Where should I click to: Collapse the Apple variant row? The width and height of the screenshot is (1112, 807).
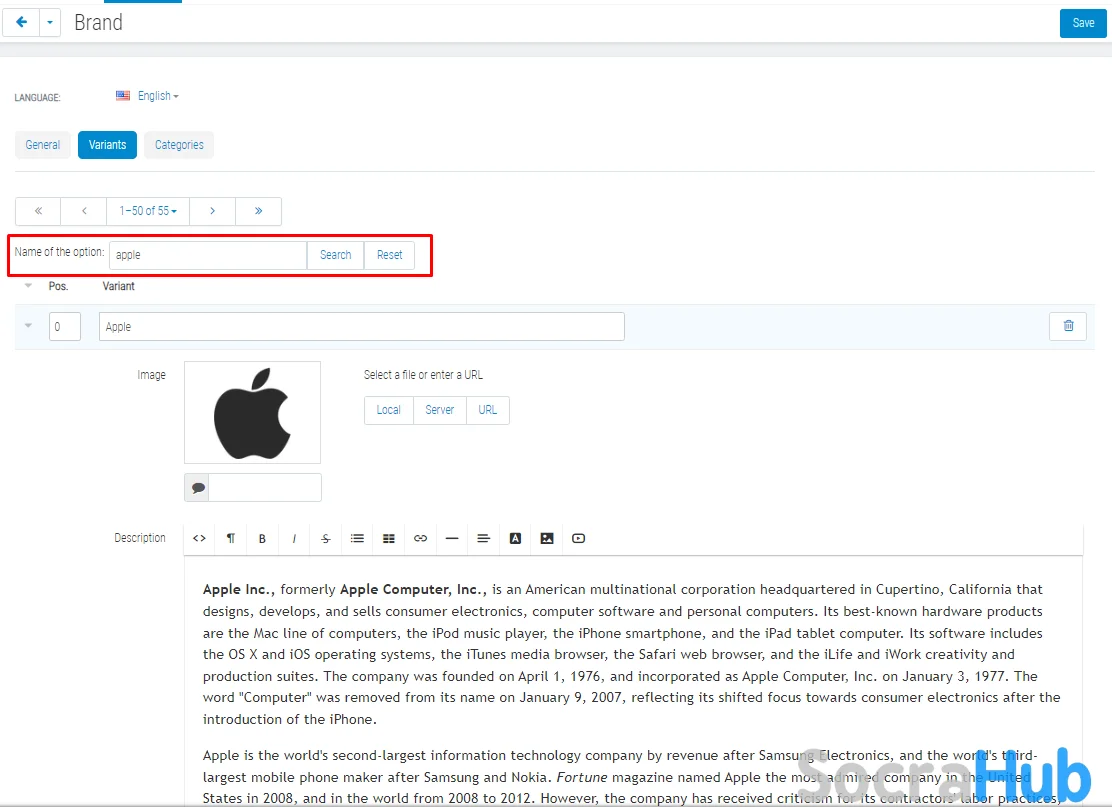28,325
